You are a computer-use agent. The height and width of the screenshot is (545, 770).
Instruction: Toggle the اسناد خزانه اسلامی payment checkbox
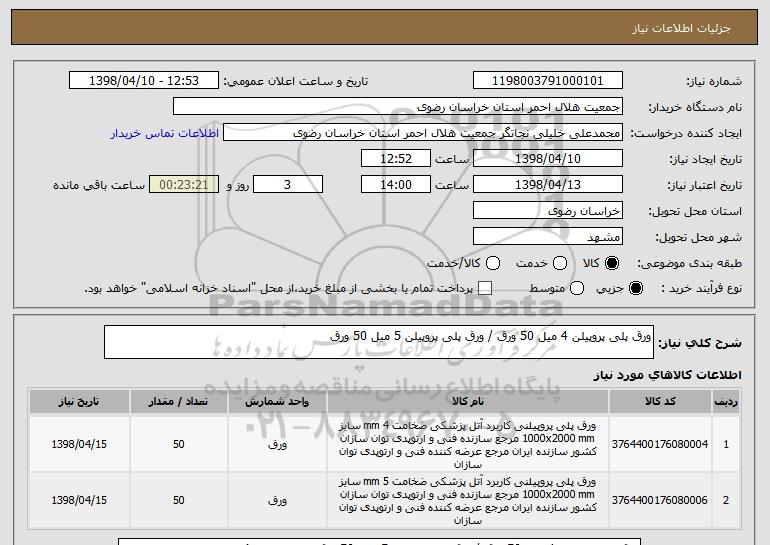[485, 288]
